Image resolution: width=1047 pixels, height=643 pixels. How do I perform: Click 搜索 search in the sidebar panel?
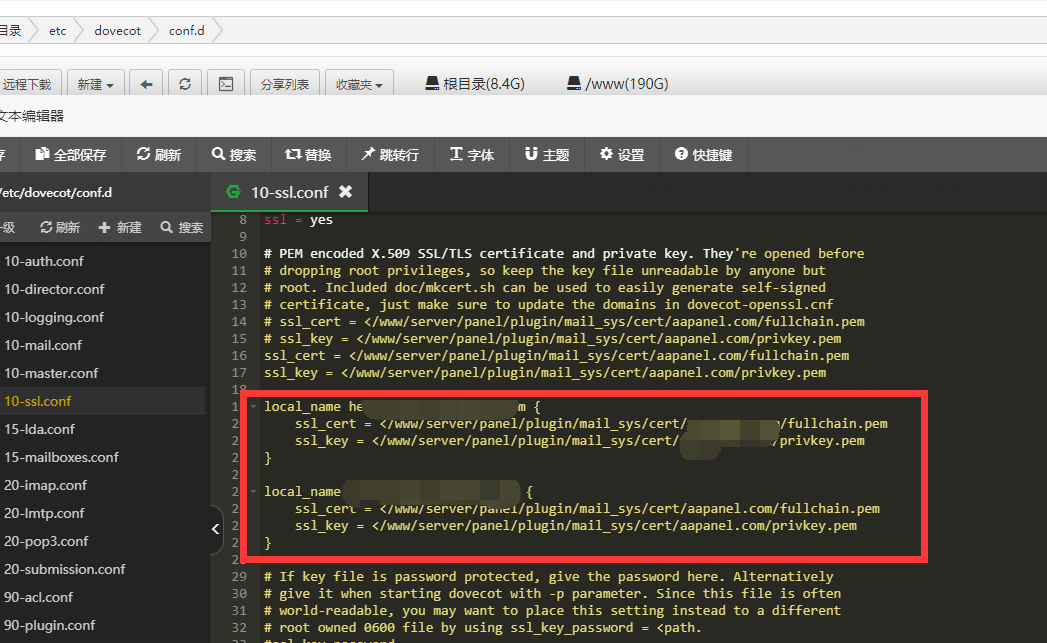click(x=182, y=228)
